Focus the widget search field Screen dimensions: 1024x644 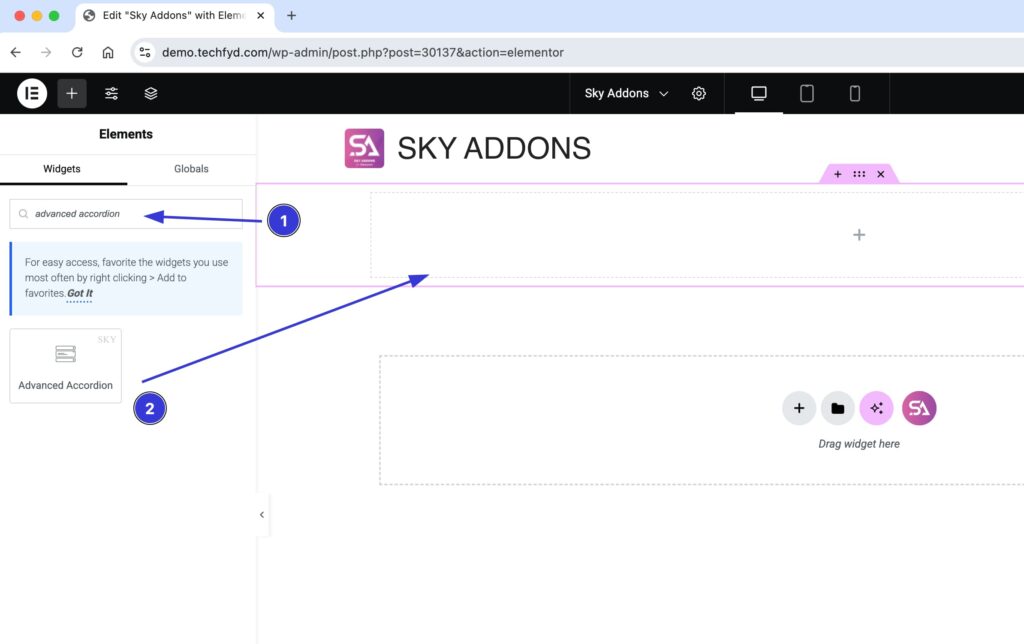pyautogui.click(x=126, y=214)
